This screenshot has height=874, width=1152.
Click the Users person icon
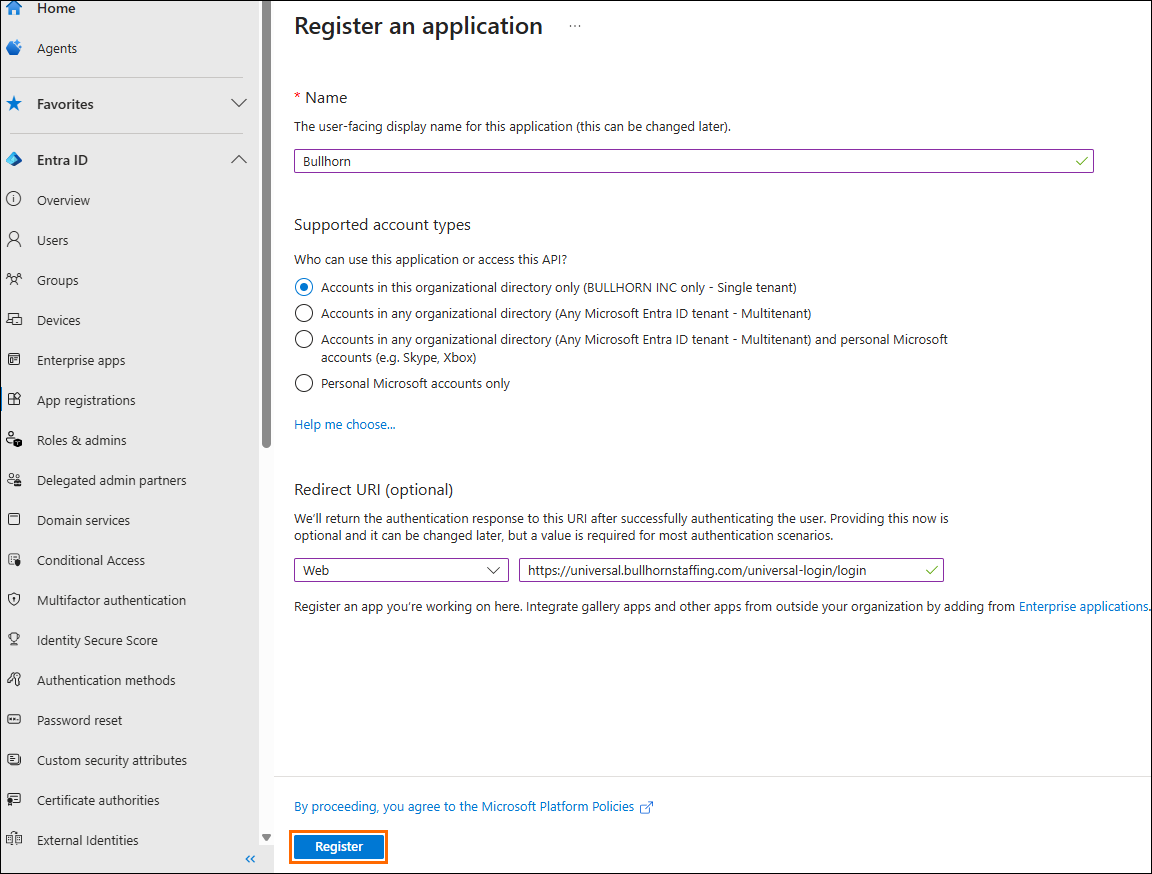pos(14,239)
